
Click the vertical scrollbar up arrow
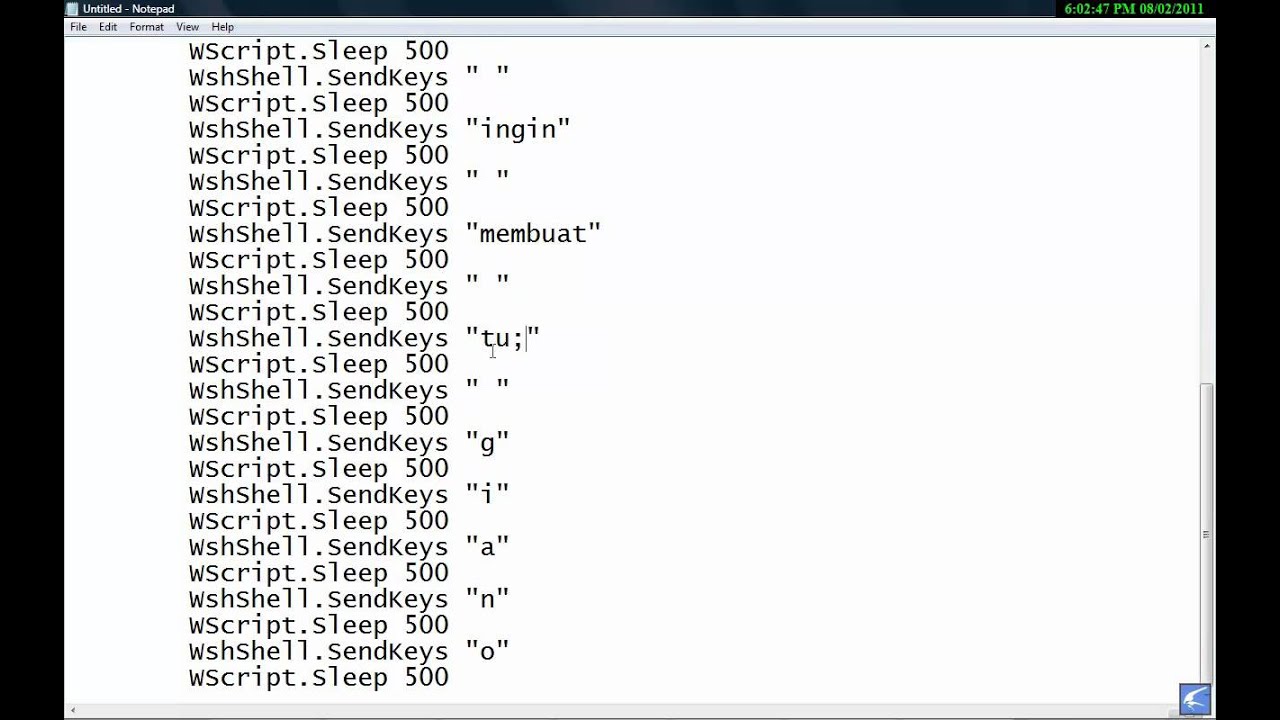click(1208, 46)
